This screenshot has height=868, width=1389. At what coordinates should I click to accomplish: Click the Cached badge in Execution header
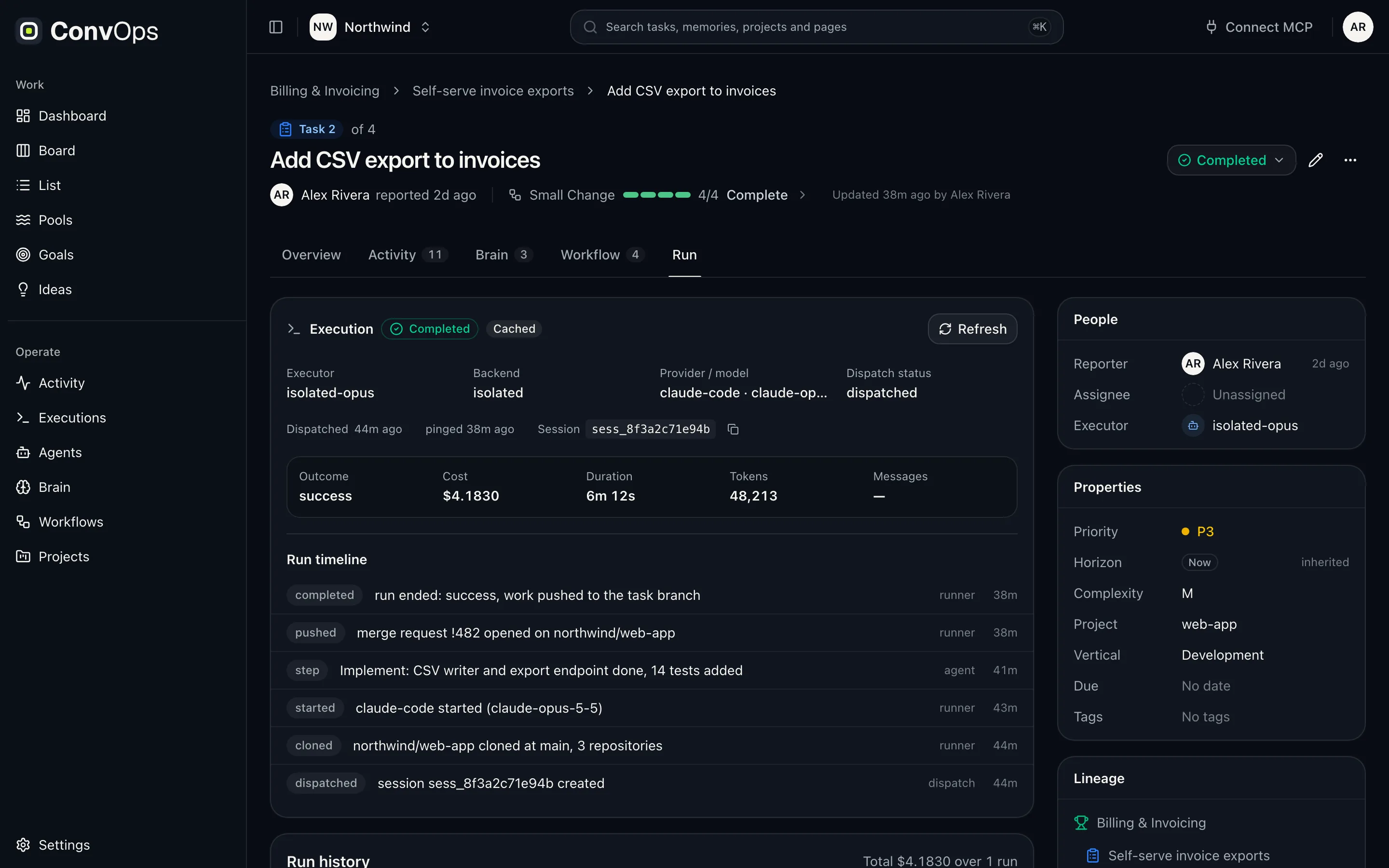click(x=514, y=329)
